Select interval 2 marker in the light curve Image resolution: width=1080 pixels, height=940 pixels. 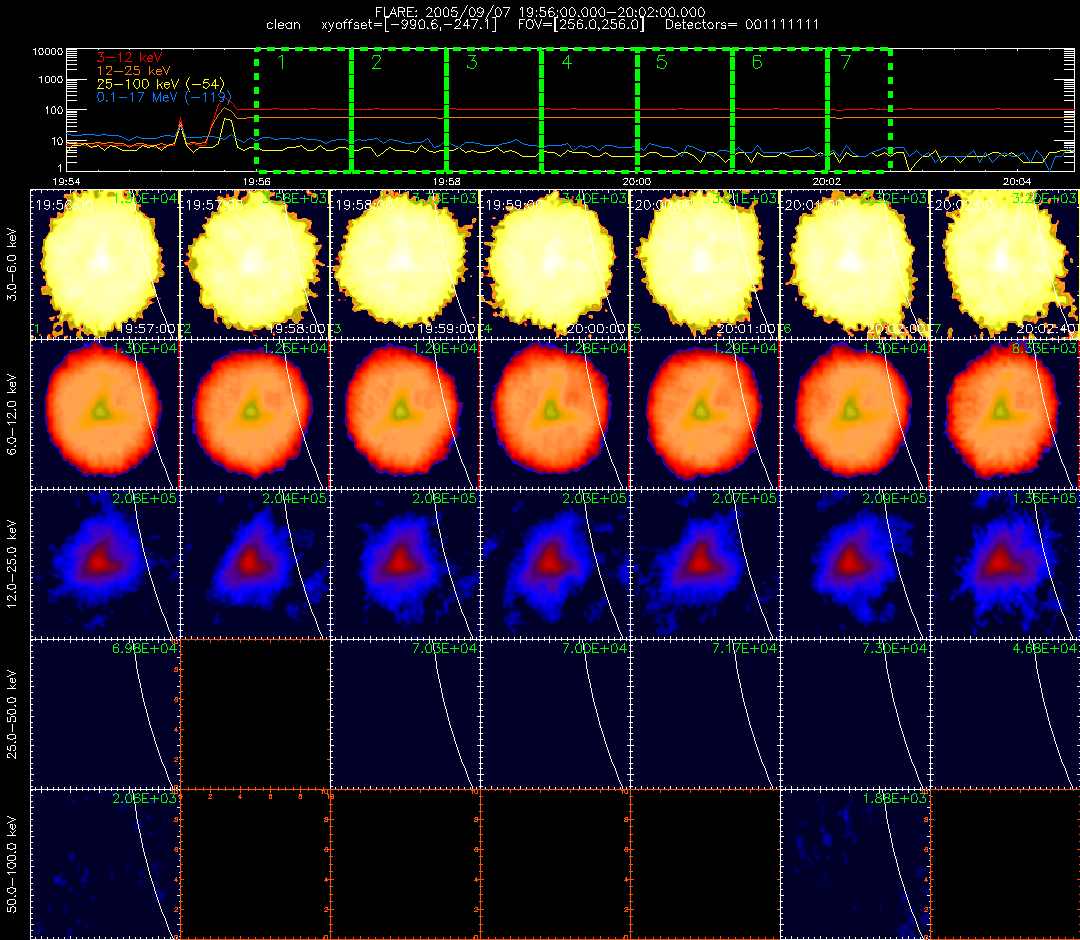tap(376, 63)
